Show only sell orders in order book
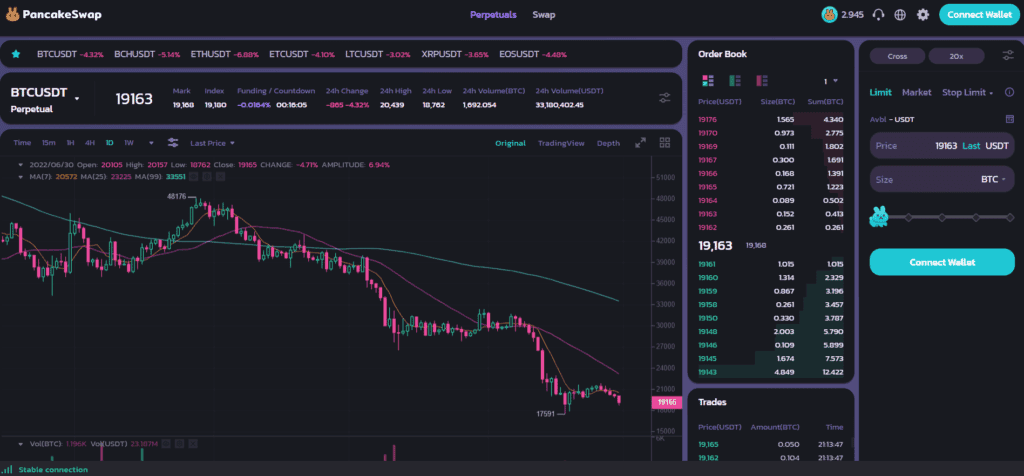This screenshot has height=476, width=1024. 761,81
